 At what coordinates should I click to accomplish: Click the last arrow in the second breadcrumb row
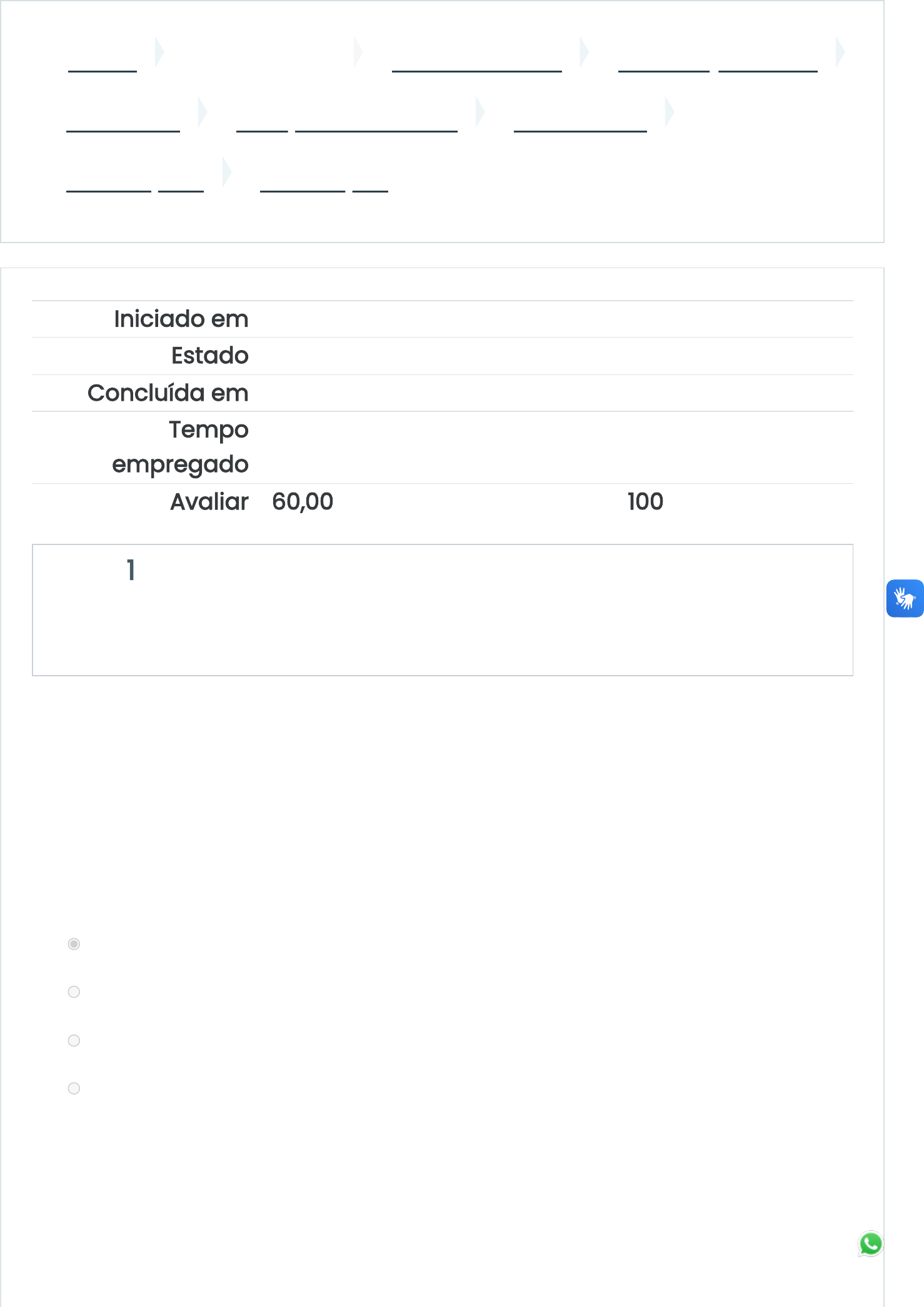point(670,112)
